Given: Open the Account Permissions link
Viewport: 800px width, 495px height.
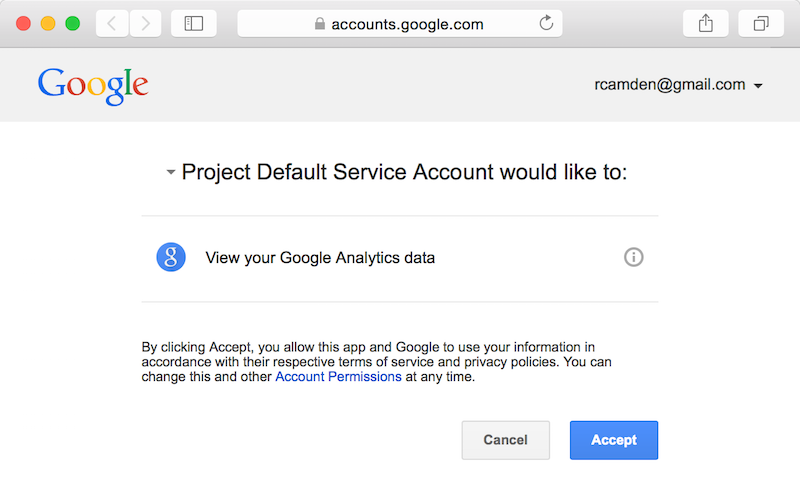Looking at the screenshot, I should (338, 377).
